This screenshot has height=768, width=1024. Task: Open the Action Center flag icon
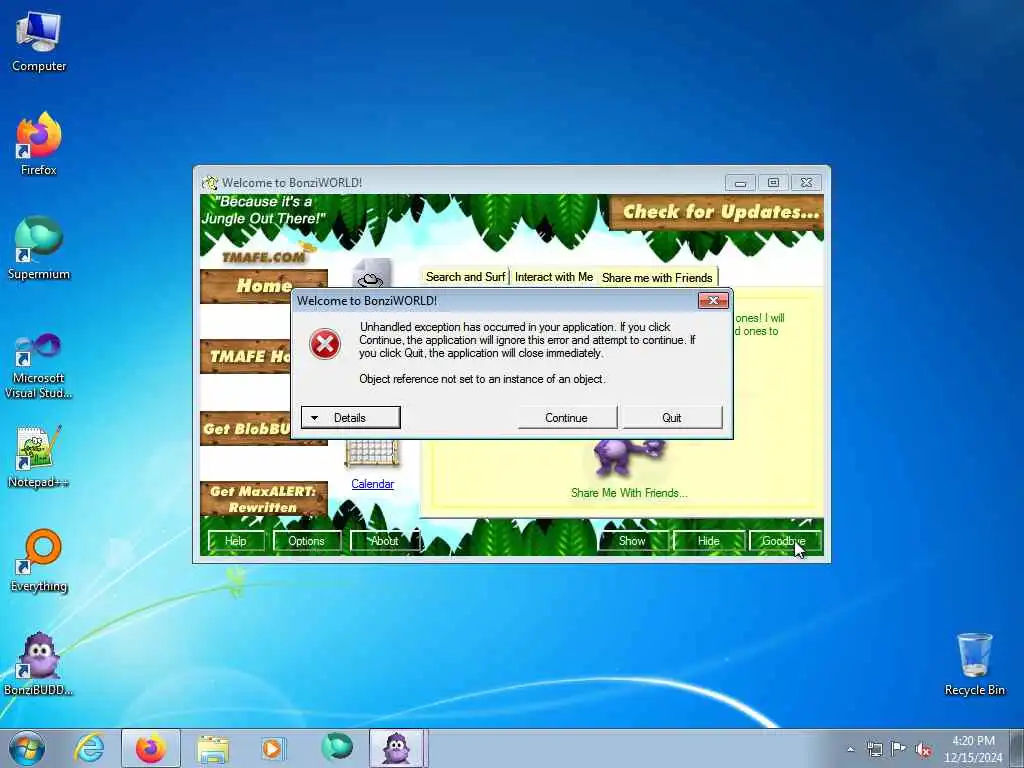click(x=899, y=749)
